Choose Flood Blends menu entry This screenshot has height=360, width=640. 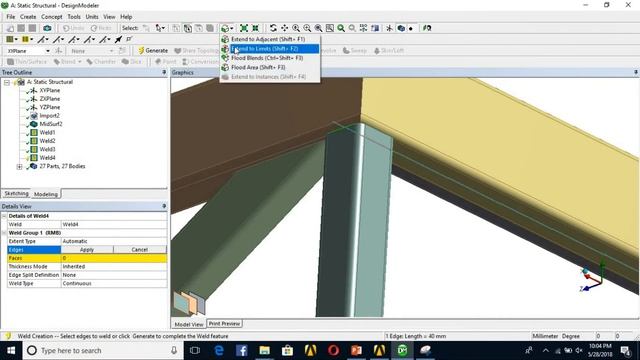(269, 58)
